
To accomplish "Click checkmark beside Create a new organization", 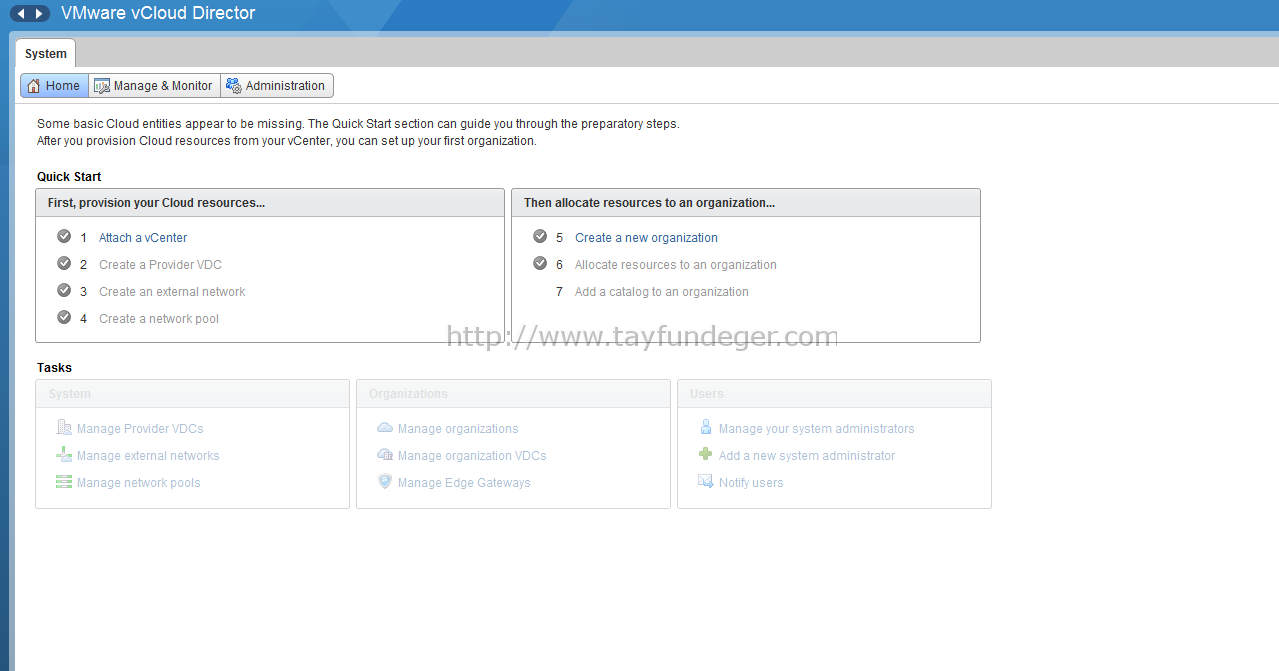I will point(540,237).
